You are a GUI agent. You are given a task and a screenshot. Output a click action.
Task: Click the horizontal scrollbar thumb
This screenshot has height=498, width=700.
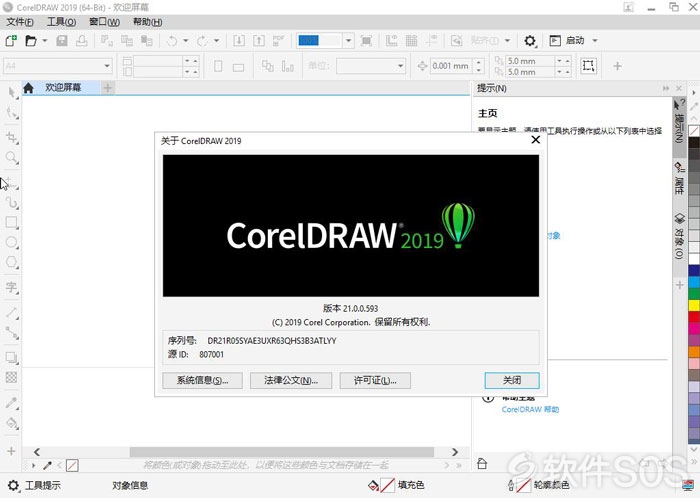(282, 452)
